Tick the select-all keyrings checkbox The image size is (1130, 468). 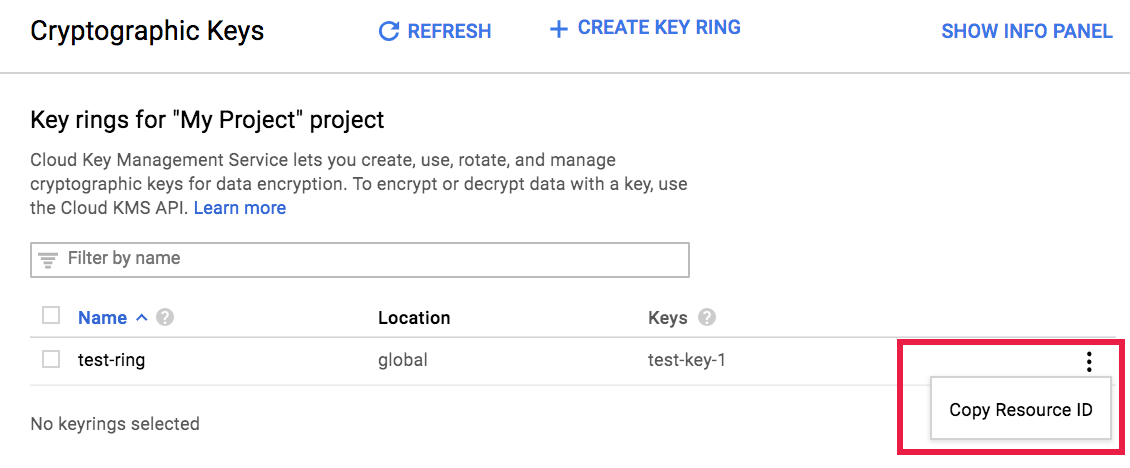[51, 316]
